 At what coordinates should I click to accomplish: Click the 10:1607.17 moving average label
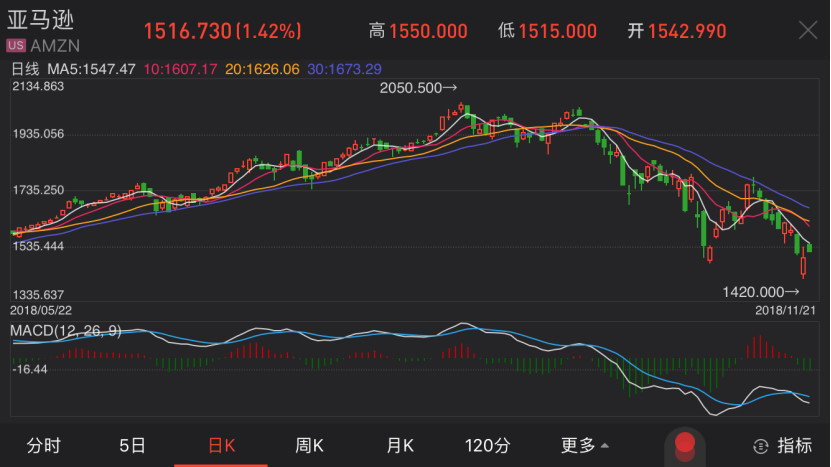tap(180, 69)
